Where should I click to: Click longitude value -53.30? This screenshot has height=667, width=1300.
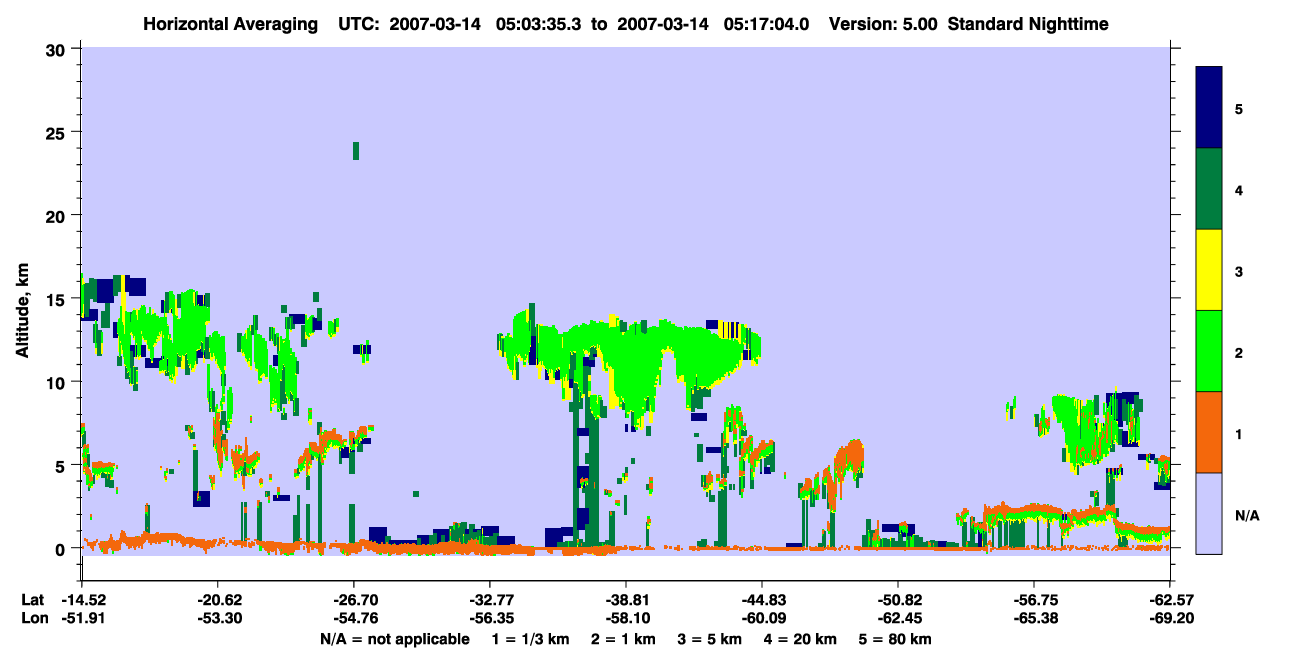click(x=218, y=619)
